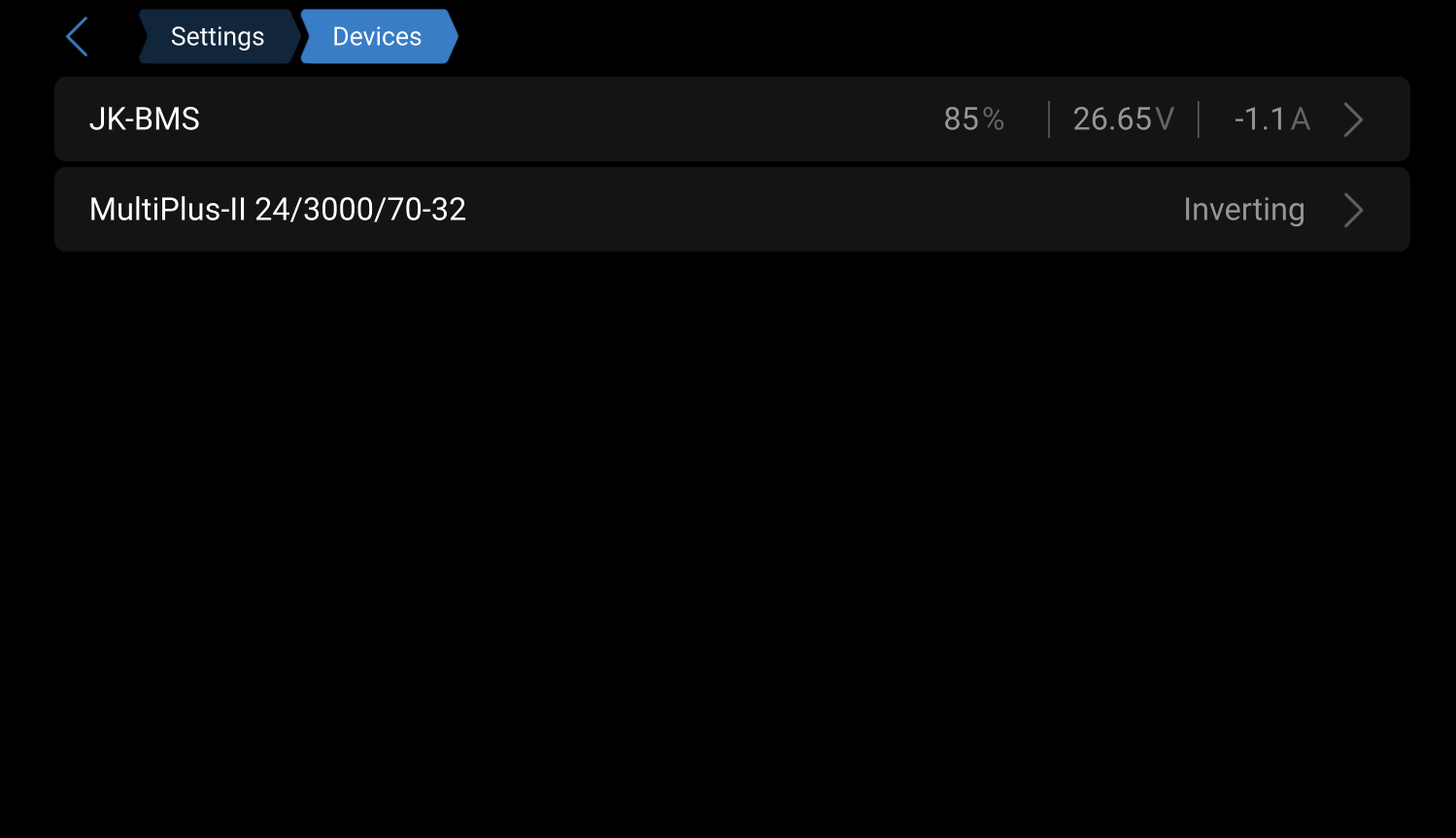
Task: Click the 26.65V battery voltage reading
Action: pyautogui.click(x=1123, y=119)
